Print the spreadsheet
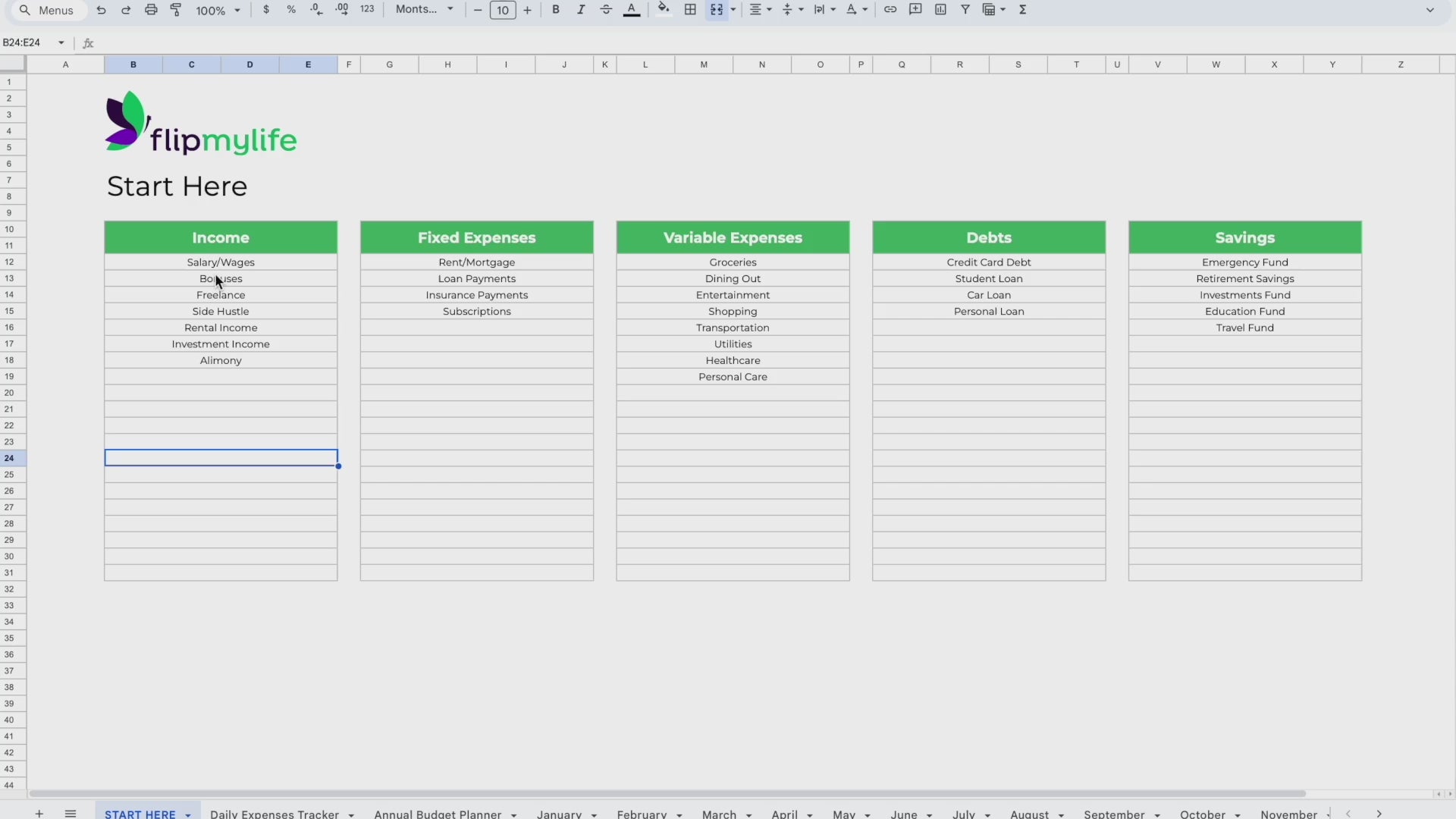Screen dimensions: 1456x819 pyautogui.click(x=151, y=10)
